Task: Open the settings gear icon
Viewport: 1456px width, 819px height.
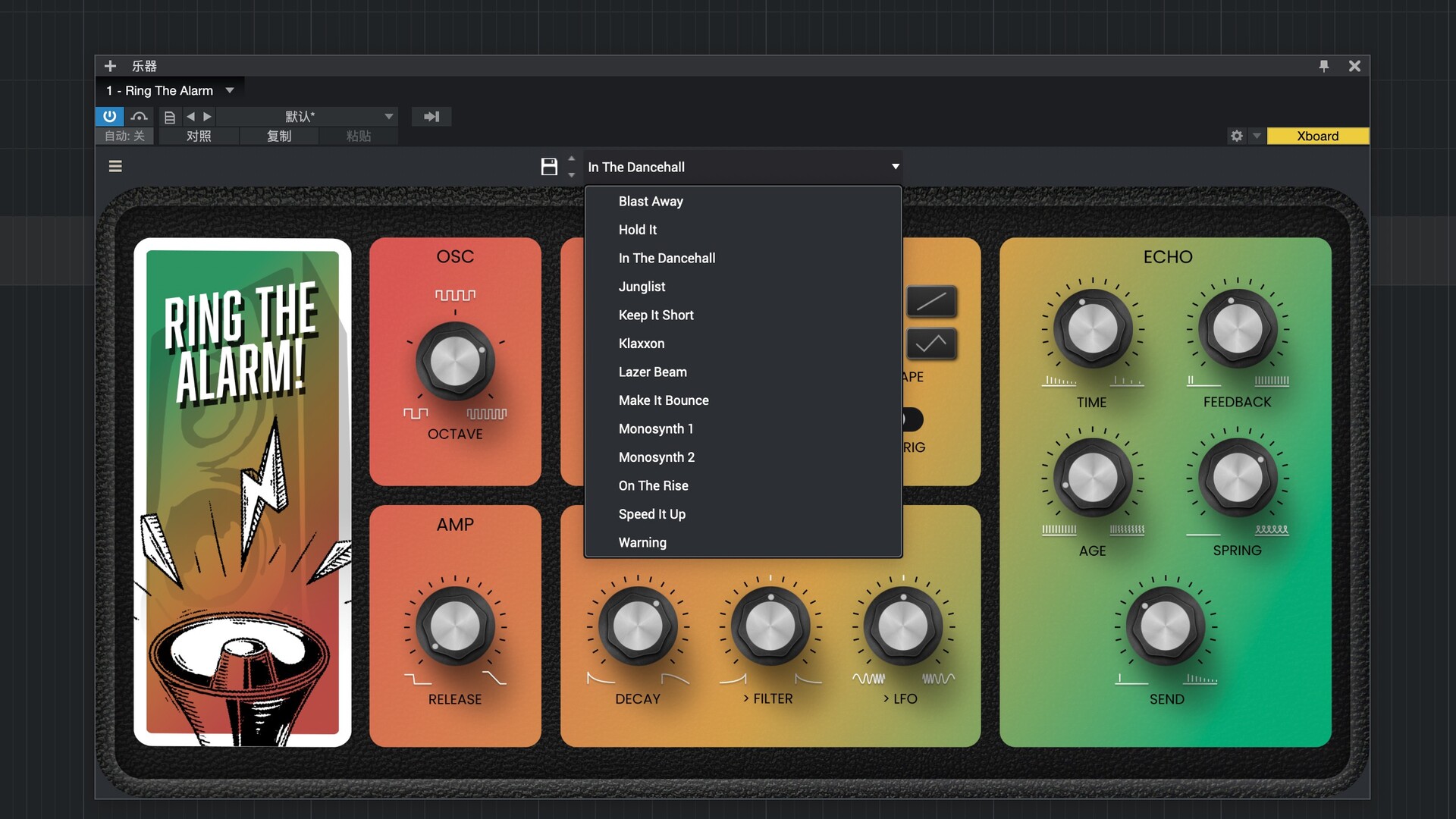Action: coord(1236,136)
